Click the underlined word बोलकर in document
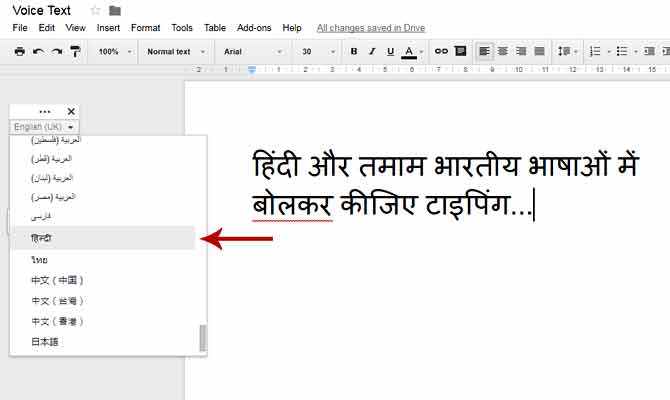 click(292, 205)
